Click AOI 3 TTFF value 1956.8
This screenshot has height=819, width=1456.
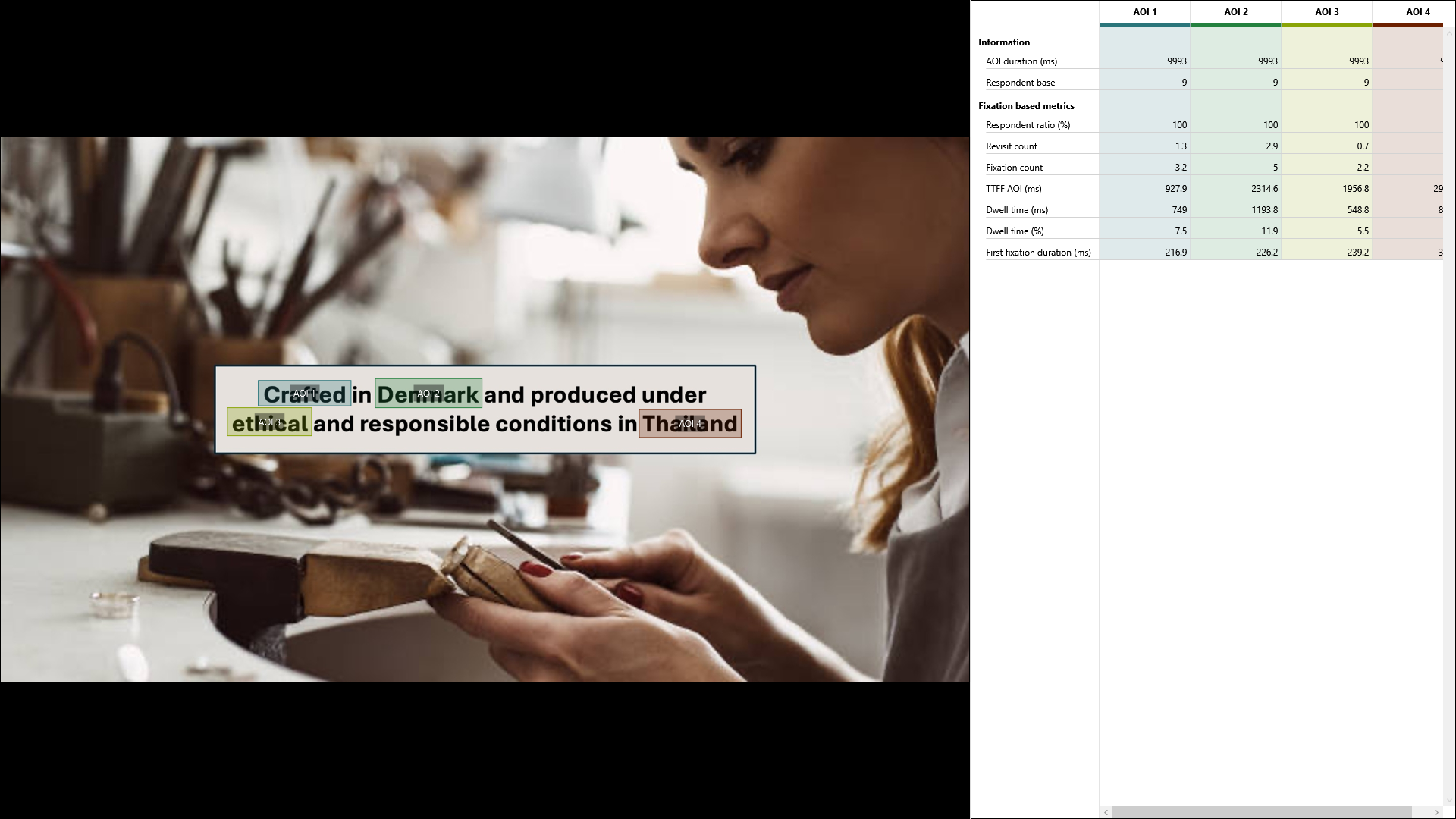point(1356,189)
